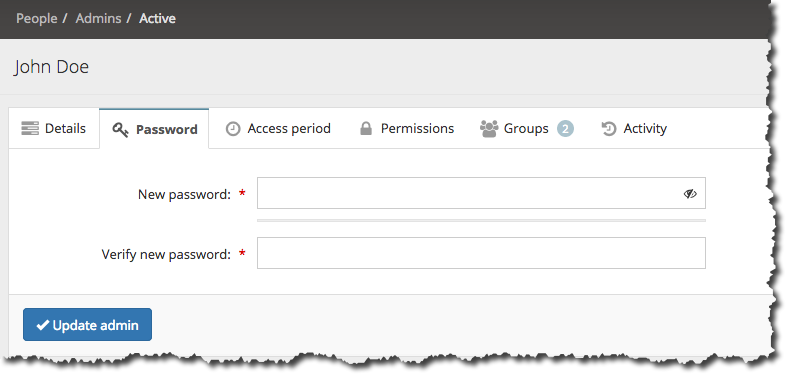The width and height of the screenshot is (787, 374).
Task: Click the Update admin button
Action: (x=87, y=325)
